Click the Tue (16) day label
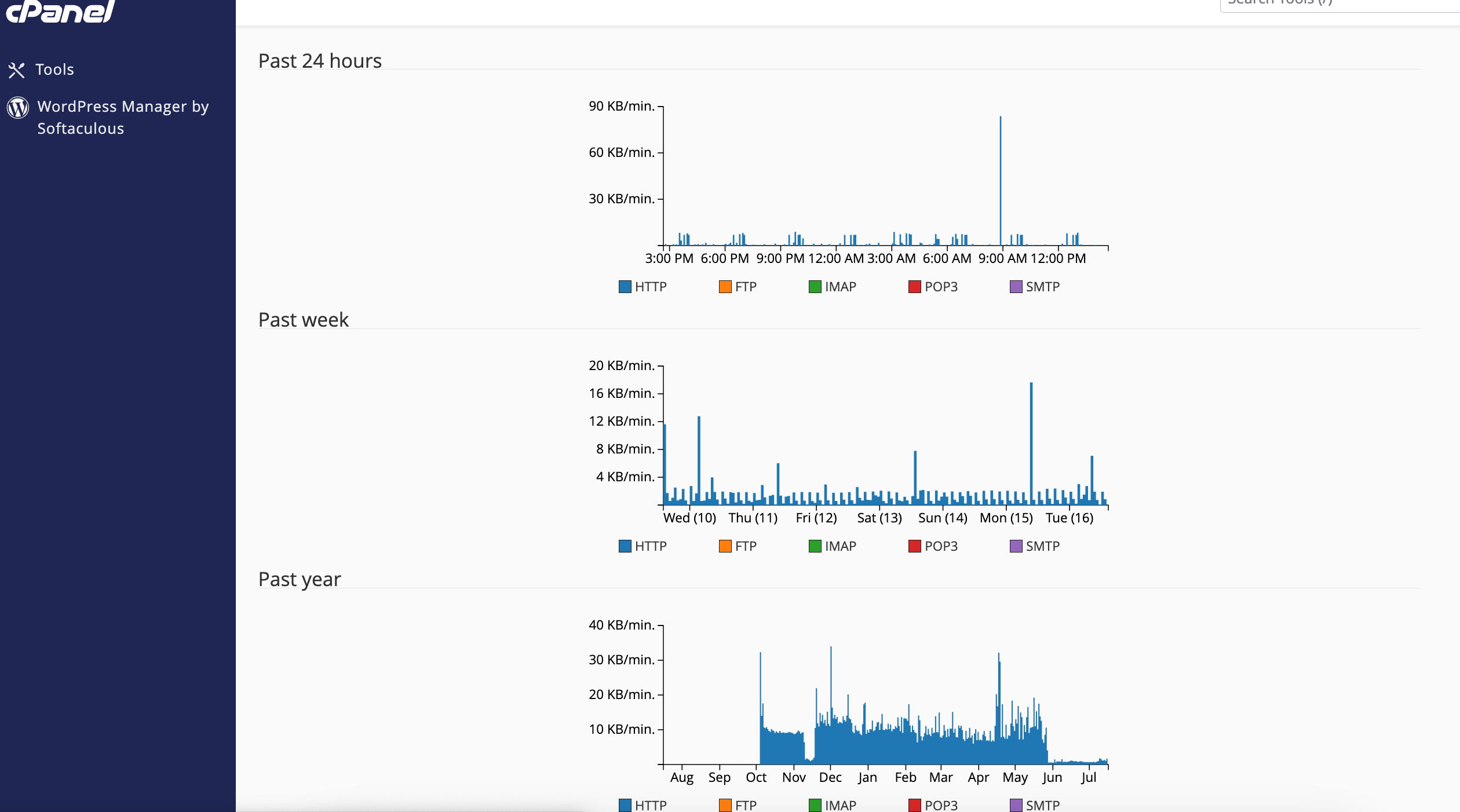The image size is (1460, 812). (x=1070, y=518)
